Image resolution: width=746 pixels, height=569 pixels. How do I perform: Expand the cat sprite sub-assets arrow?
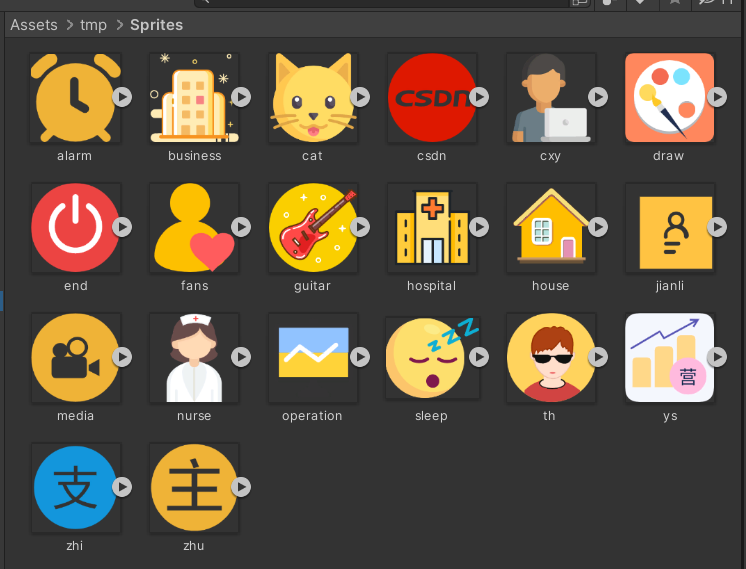[360, 97]
